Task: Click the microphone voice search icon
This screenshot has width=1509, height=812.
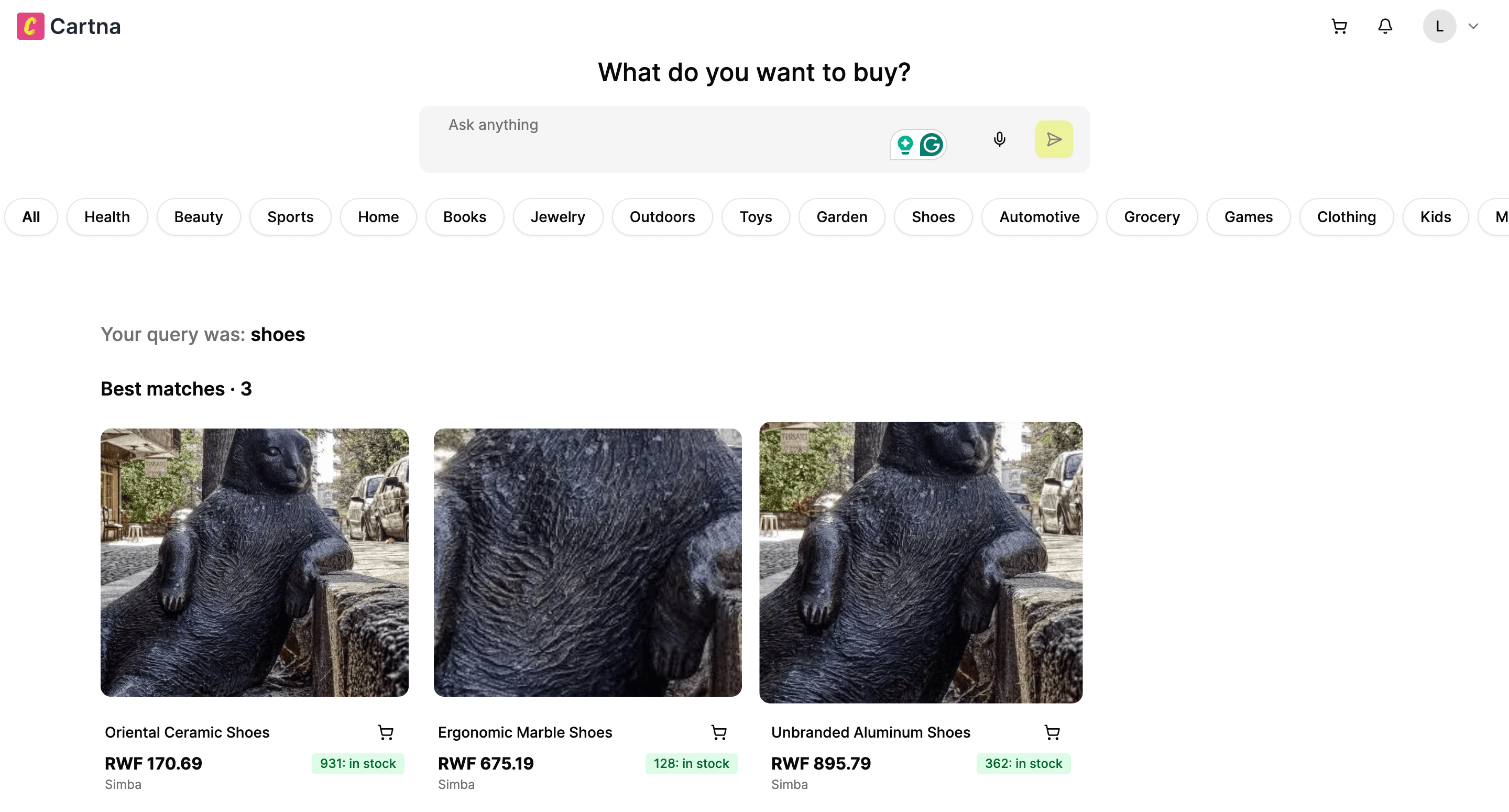Action: [x=999, y=139]
